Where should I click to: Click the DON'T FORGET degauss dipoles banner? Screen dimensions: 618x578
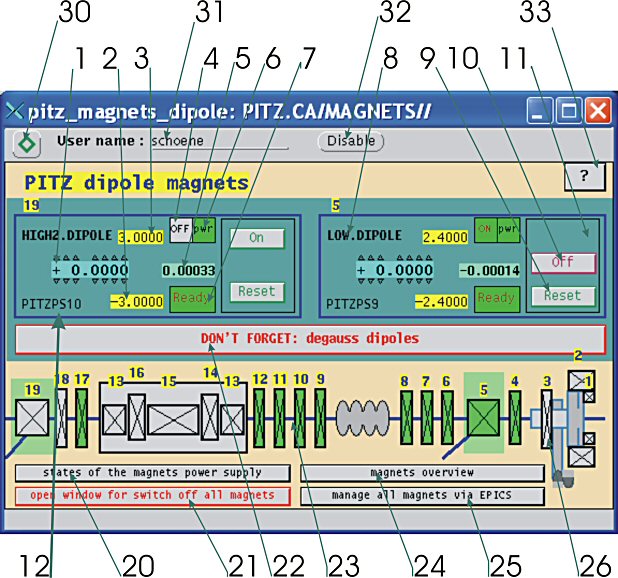[x=311, y=339]
